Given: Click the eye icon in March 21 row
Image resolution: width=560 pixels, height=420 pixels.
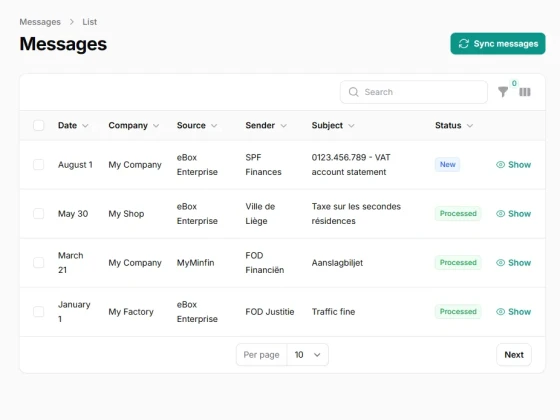Looking at the screenshot, I should tap(500, 262).
